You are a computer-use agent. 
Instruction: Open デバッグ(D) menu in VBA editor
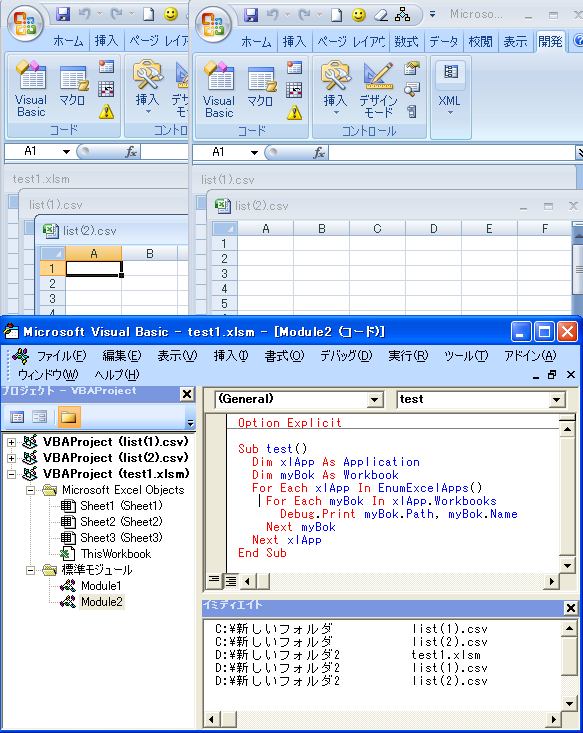(x=346, y=356)
